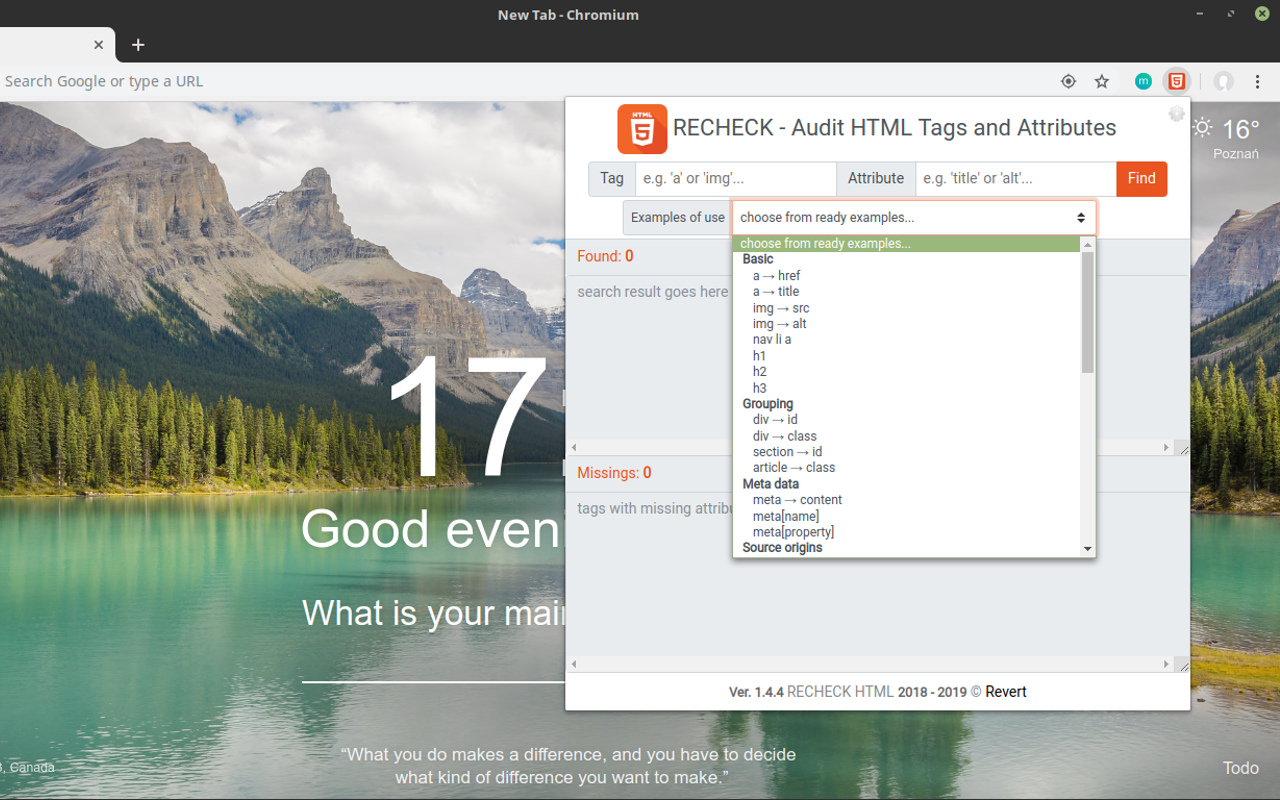Open the Chromium profile avatar

click(1224, 81)
